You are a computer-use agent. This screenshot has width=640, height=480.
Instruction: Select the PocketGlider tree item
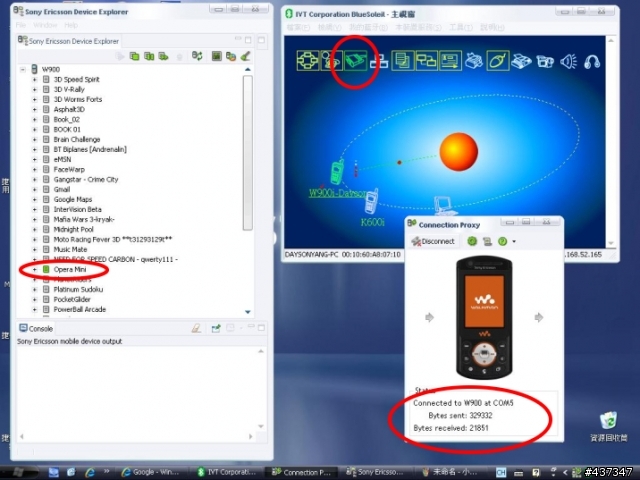(72, 299)
